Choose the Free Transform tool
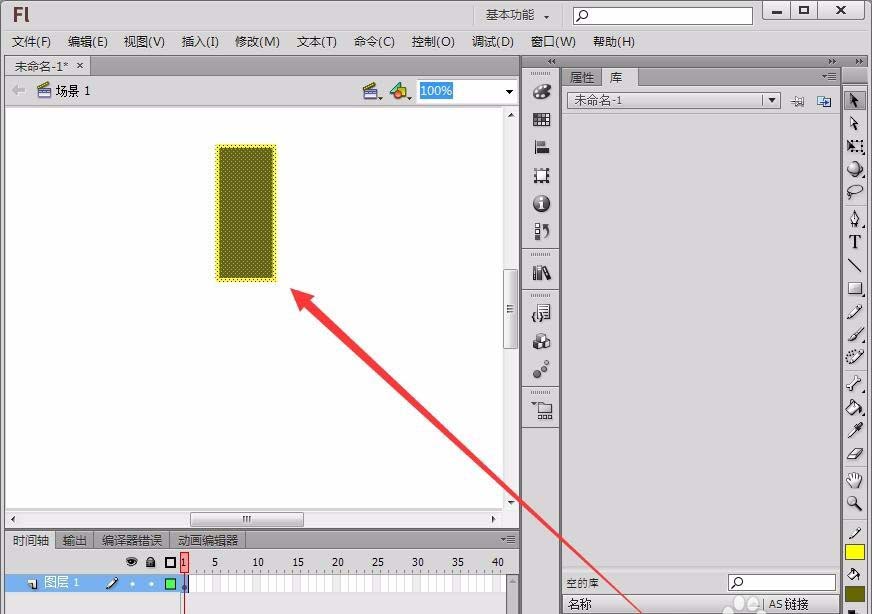 [855, 146]
